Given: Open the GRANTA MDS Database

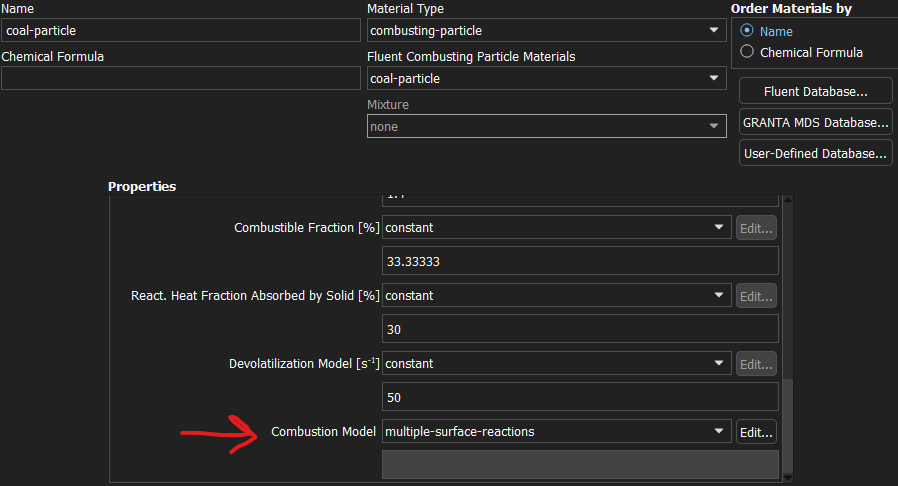Looking at the screenshot, I should tap(815, 123).
